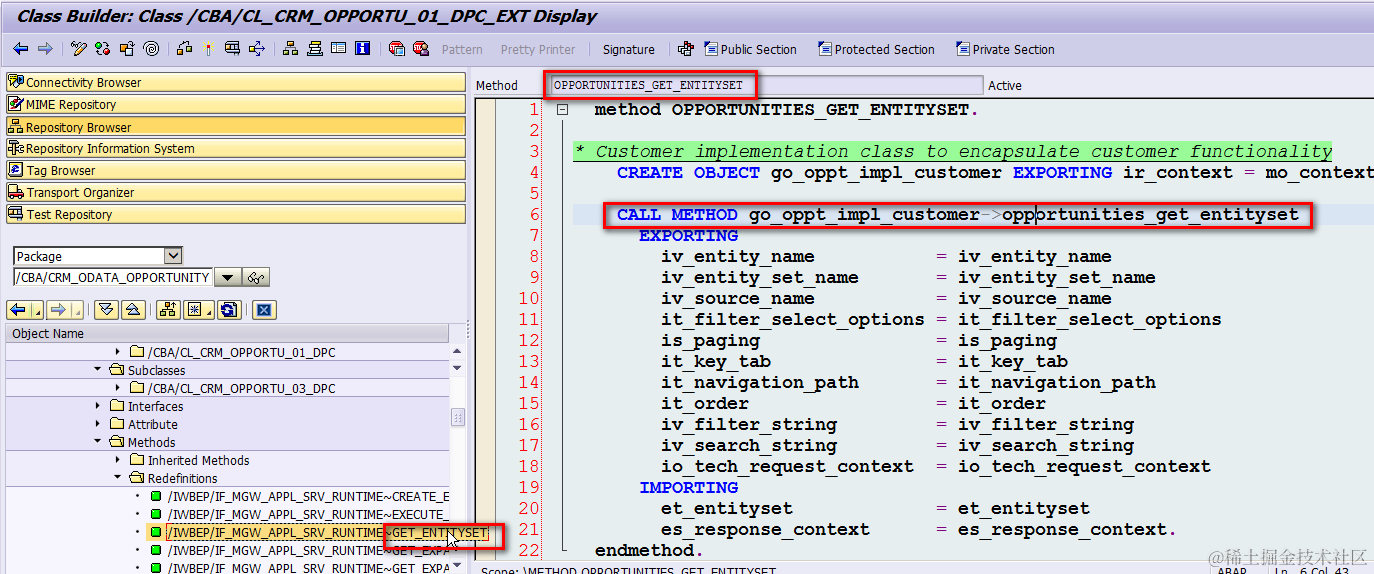Click the Display Object List icon
This screenshot has width=1374, height=574.
pyautogui.click(x=232, y=49)
